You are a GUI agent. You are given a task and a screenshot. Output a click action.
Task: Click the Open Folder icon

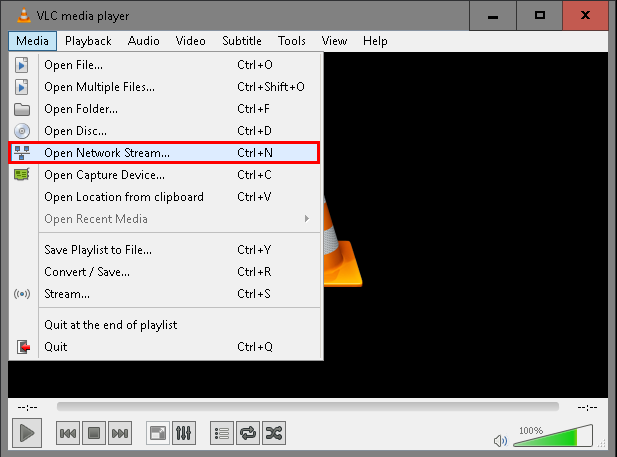22,109
